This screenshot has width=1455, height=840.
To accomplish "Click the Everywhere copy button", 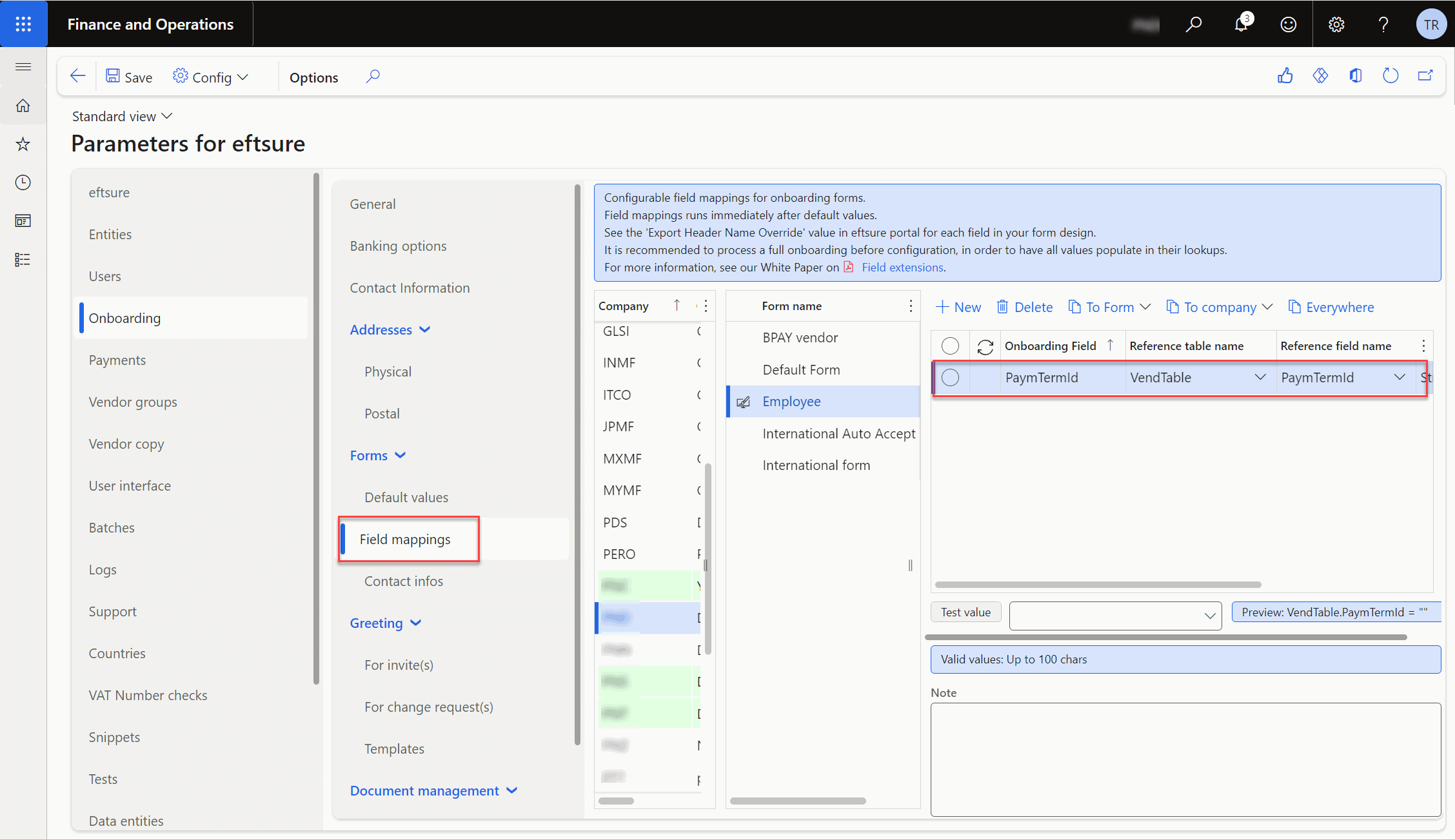I will coord(1331,308).
